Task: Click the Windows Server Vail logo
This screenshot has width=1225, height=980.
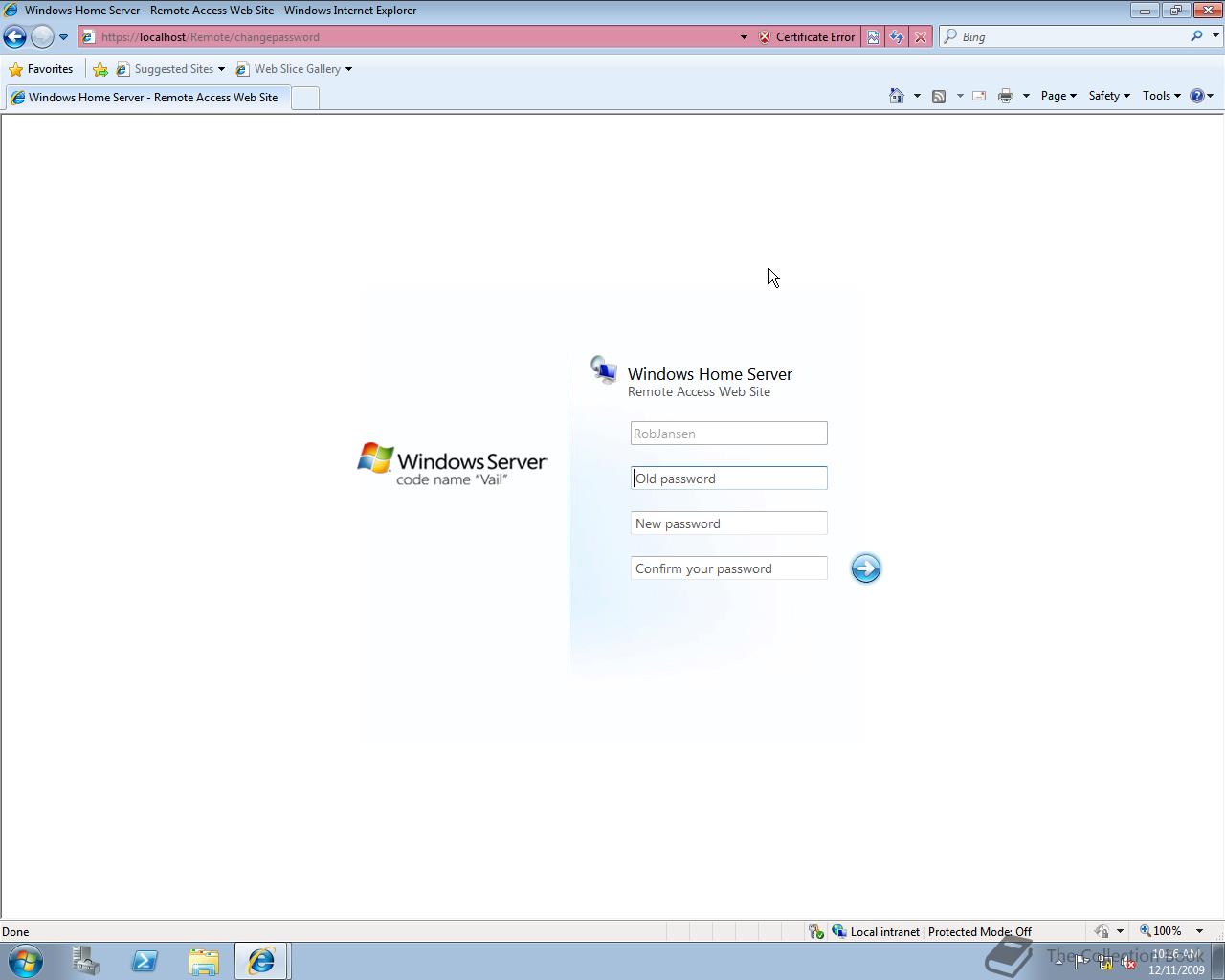Action: coord(453,464)
